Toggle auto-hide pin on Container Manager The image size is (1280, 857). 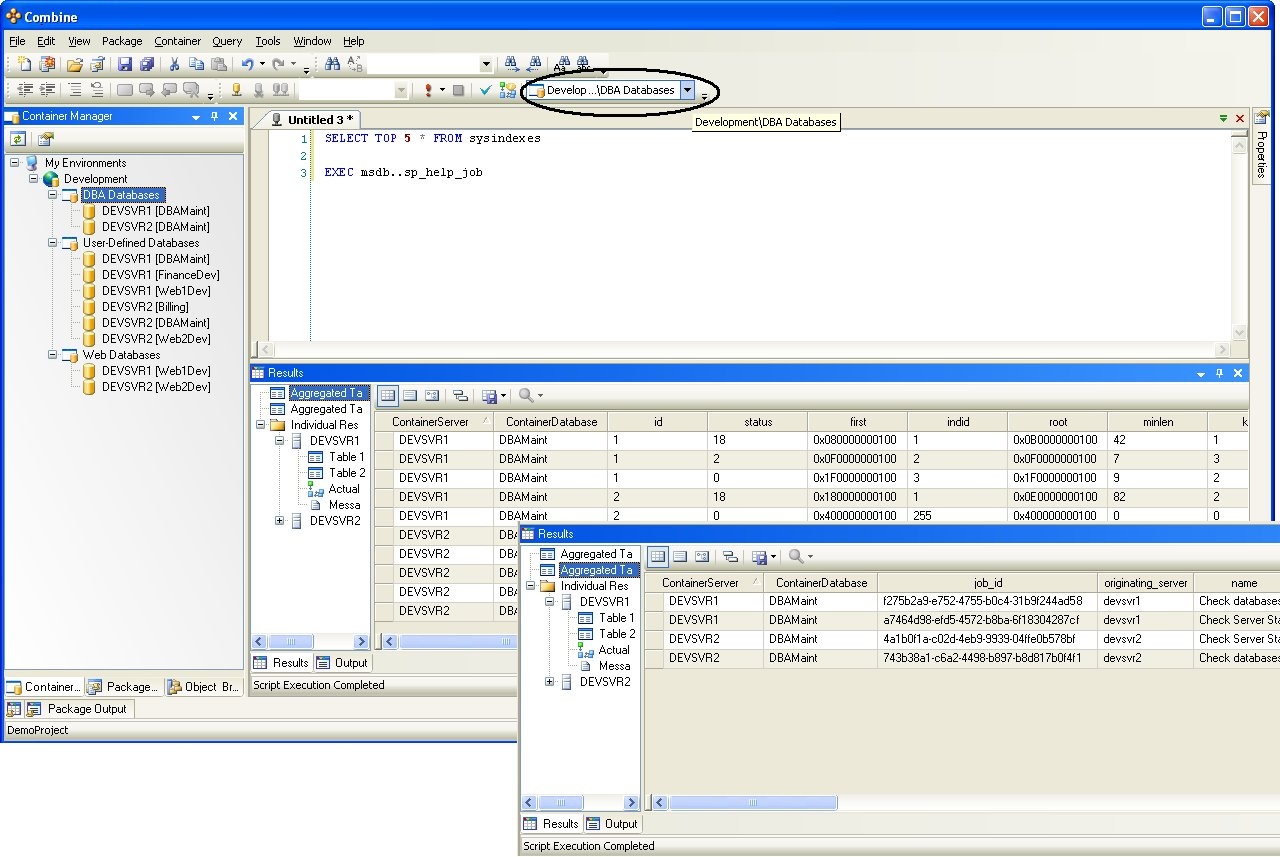(x=213, y=117)
